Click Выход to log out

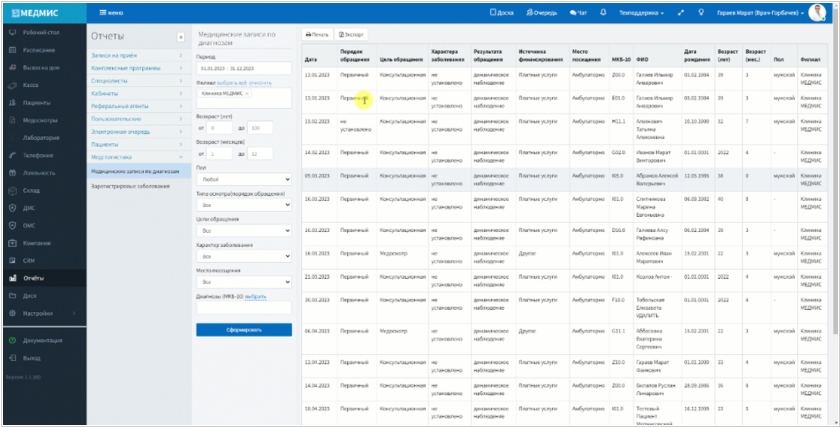(x=32, y=358)
